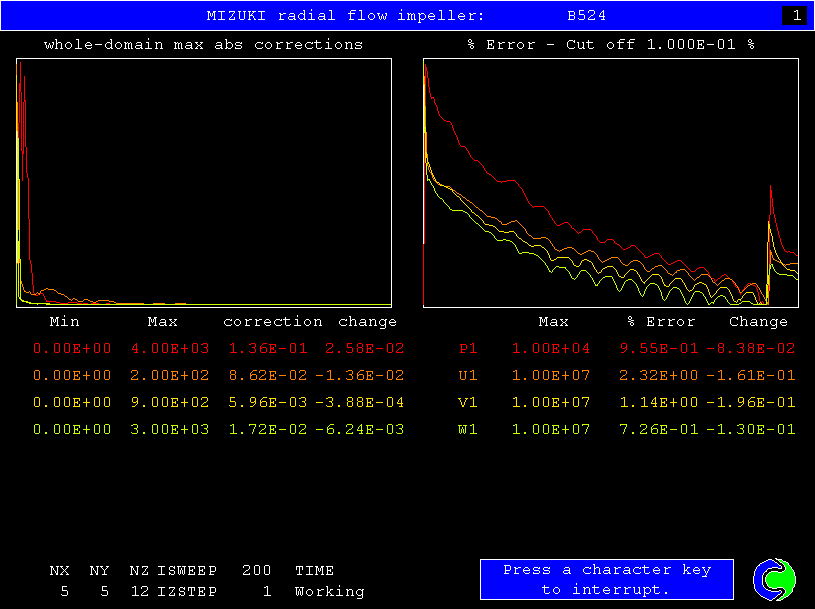815x609 pixels.
Task: Click the IZSTEP label
Action: (x=187, y=591)
